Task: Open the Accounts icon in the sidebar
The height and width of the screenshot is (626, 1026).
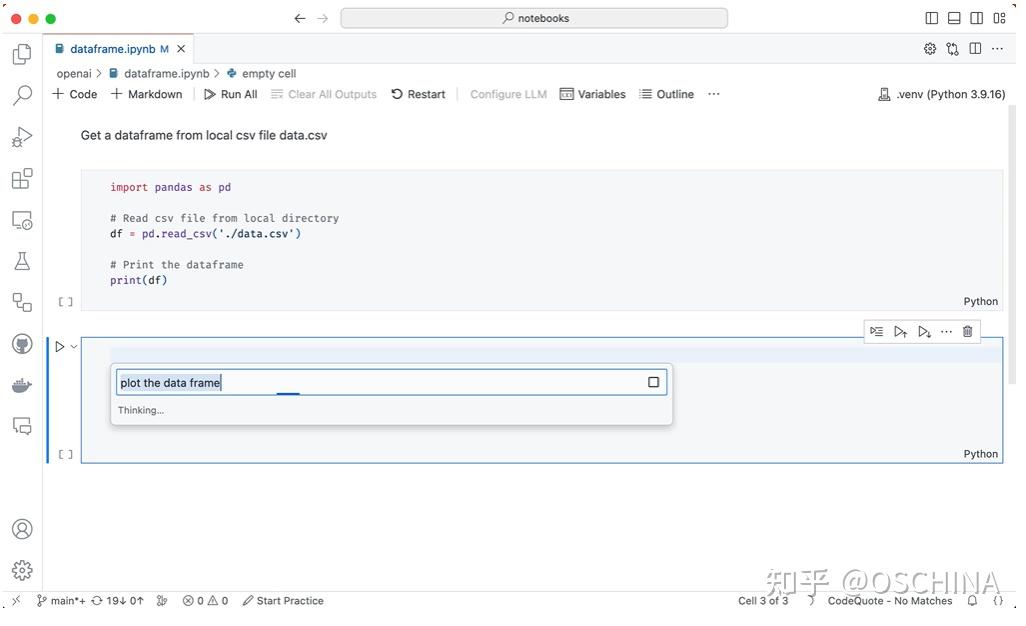Action: [22, 529]
